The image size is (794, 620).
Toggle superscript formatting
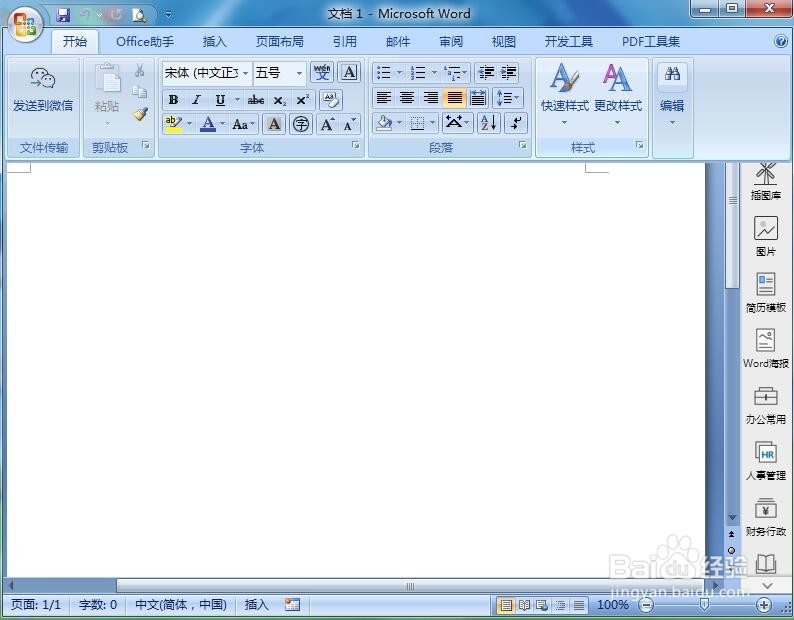pyautogui.click(x=302, y=100)
